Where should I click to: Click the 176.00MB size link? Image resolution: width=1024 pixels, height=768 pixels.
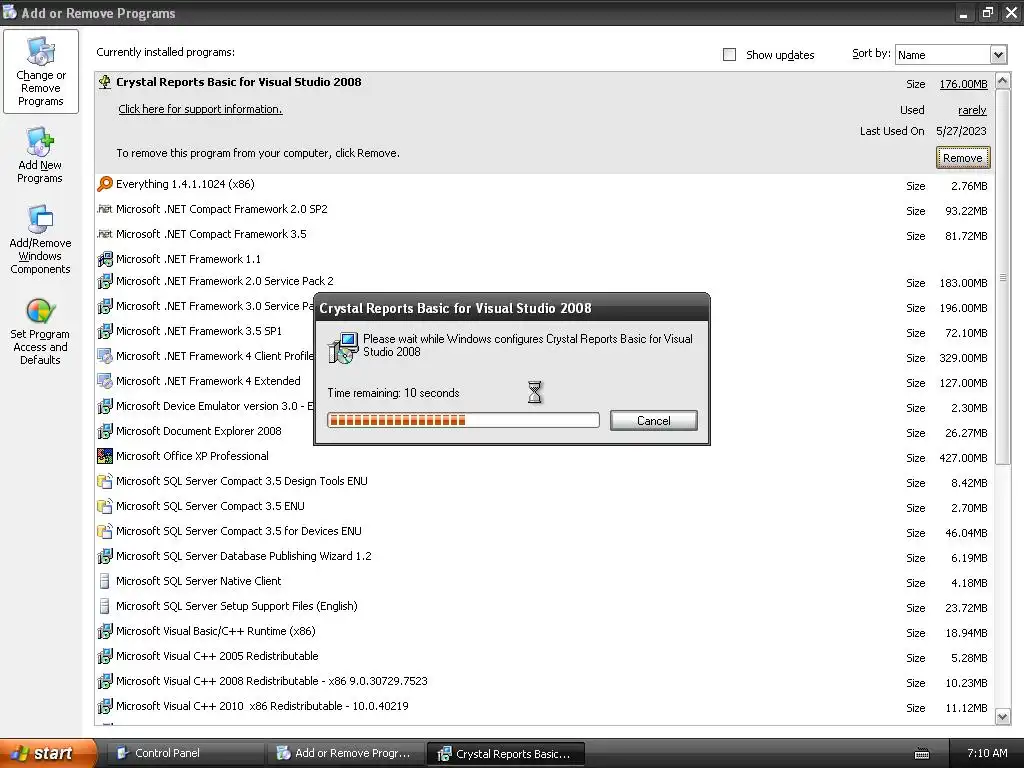point(963,84)
